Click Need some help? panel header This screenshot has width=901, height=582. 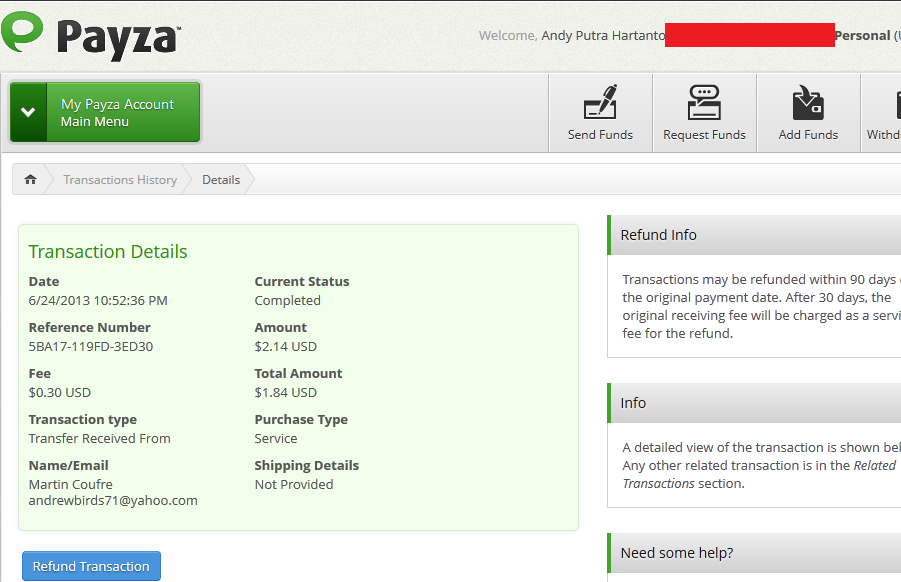[x=754, y=553]
